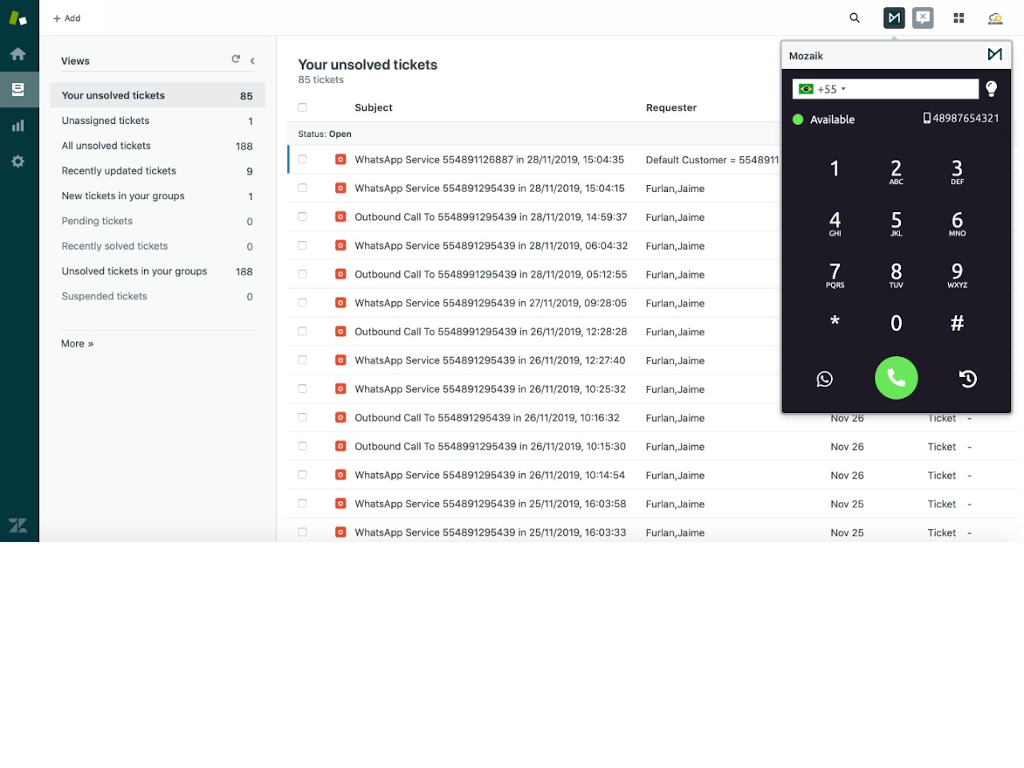Select all tickets with header checkbox
Screen dimensions: 1024x768
[x=302, y=108]
